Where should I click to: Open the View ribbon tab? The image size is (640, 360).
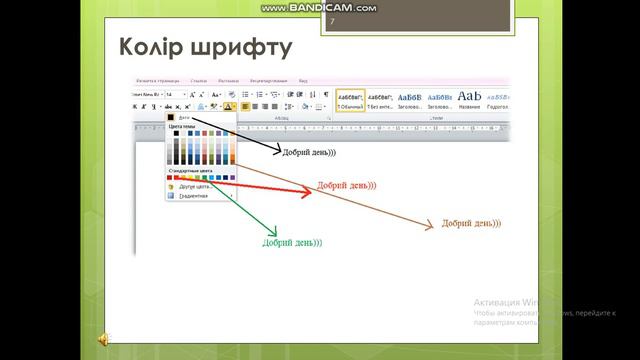pyautogui.click(x=303, y=81)
